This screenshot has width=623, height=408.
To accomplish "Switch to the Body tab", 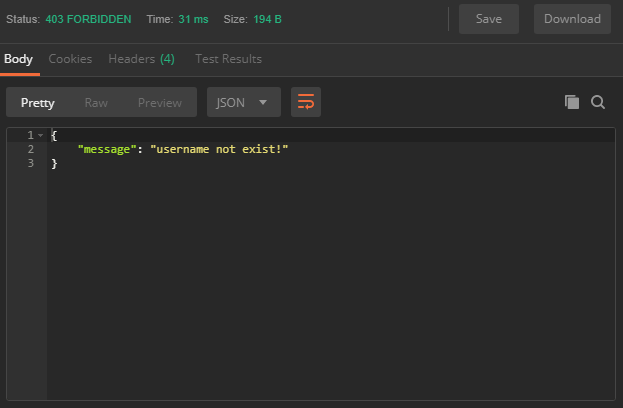I will [19, 59].
